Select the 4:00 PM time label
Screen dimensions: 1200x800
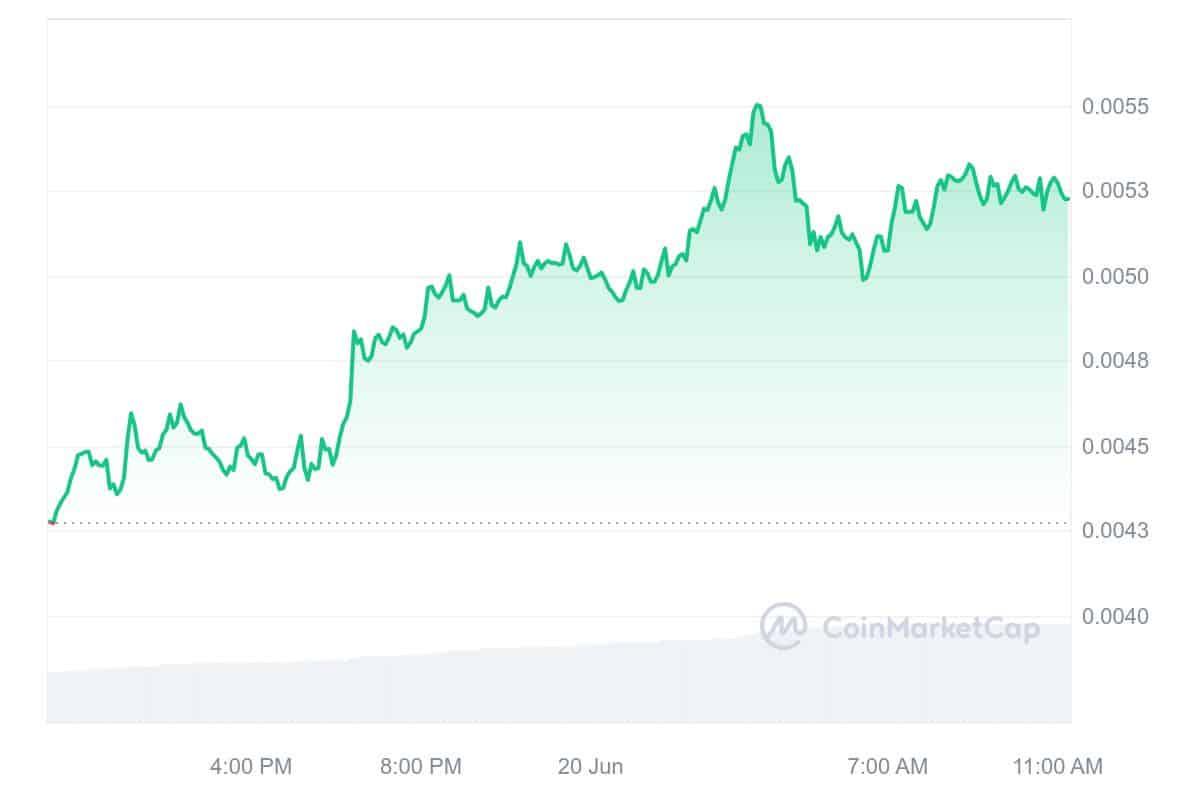point(251,767)
